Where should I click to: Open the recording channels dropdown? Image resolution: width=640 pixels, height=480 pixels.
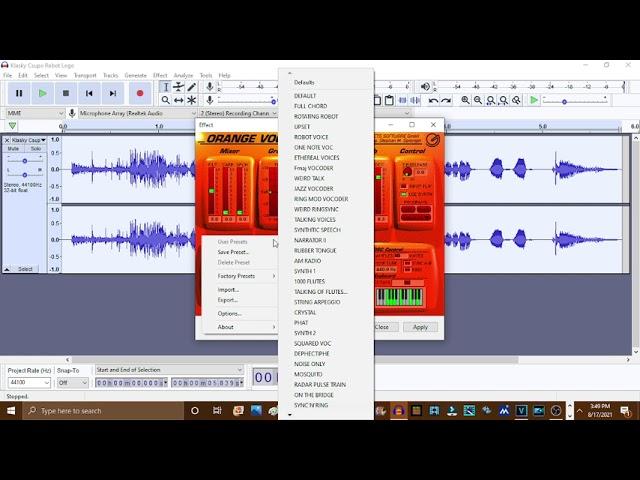(239, 113)
